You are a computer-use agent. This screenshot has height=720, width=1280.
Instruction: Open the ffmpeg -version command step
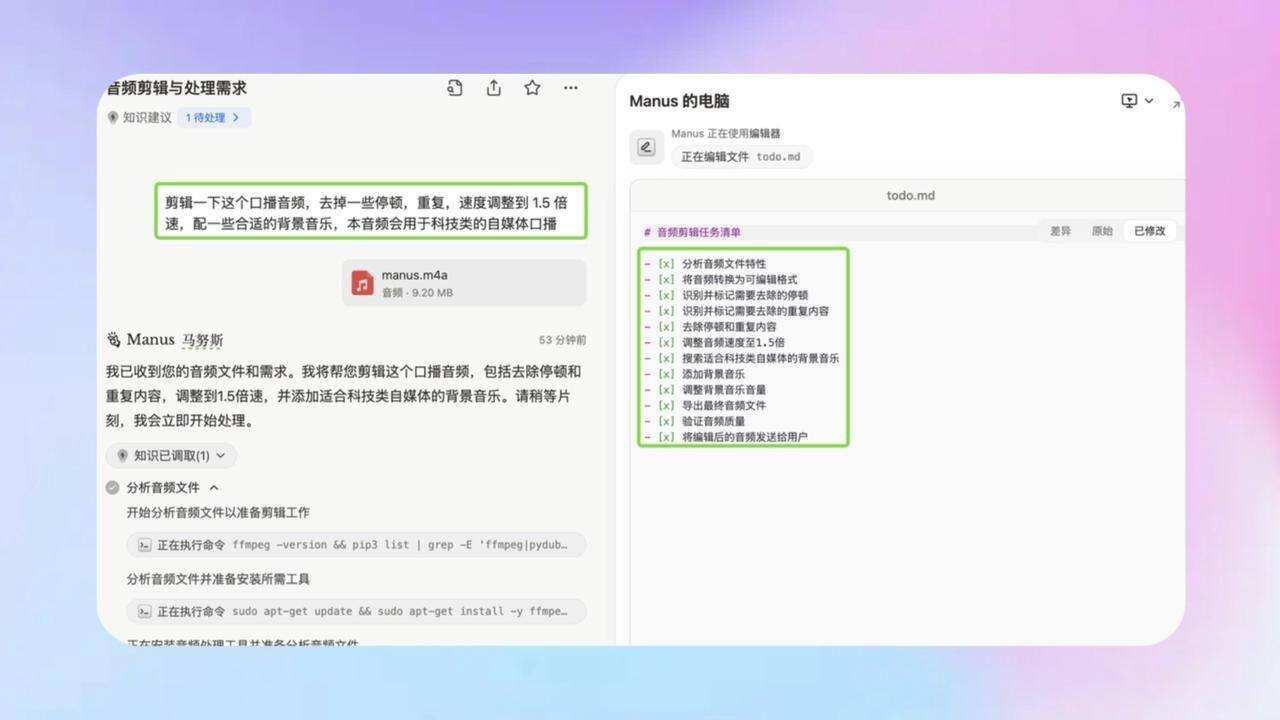pos(355,545)
